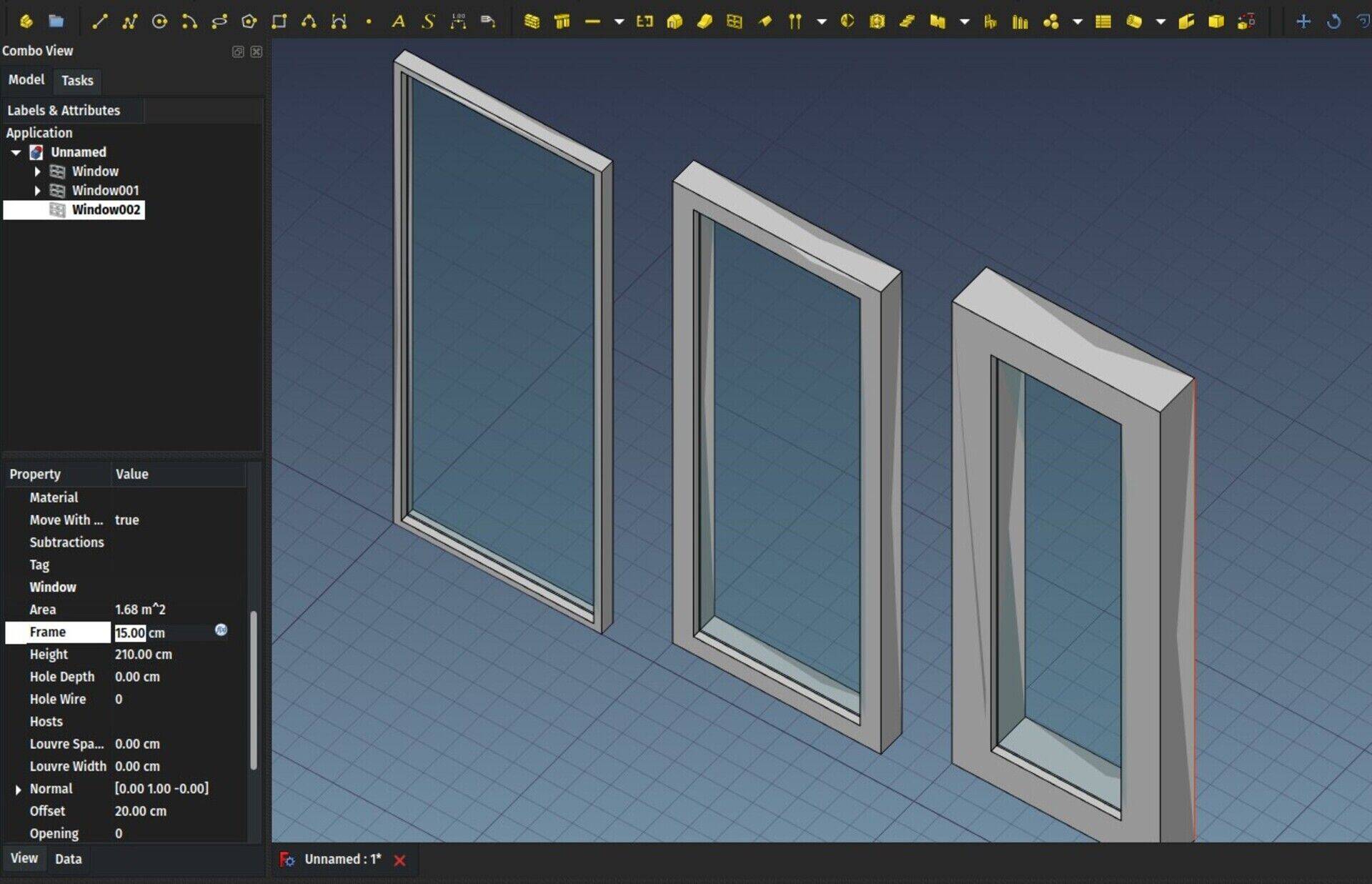
Task: Select Window001 in the model tree
Action: click(x=105, y=191)
